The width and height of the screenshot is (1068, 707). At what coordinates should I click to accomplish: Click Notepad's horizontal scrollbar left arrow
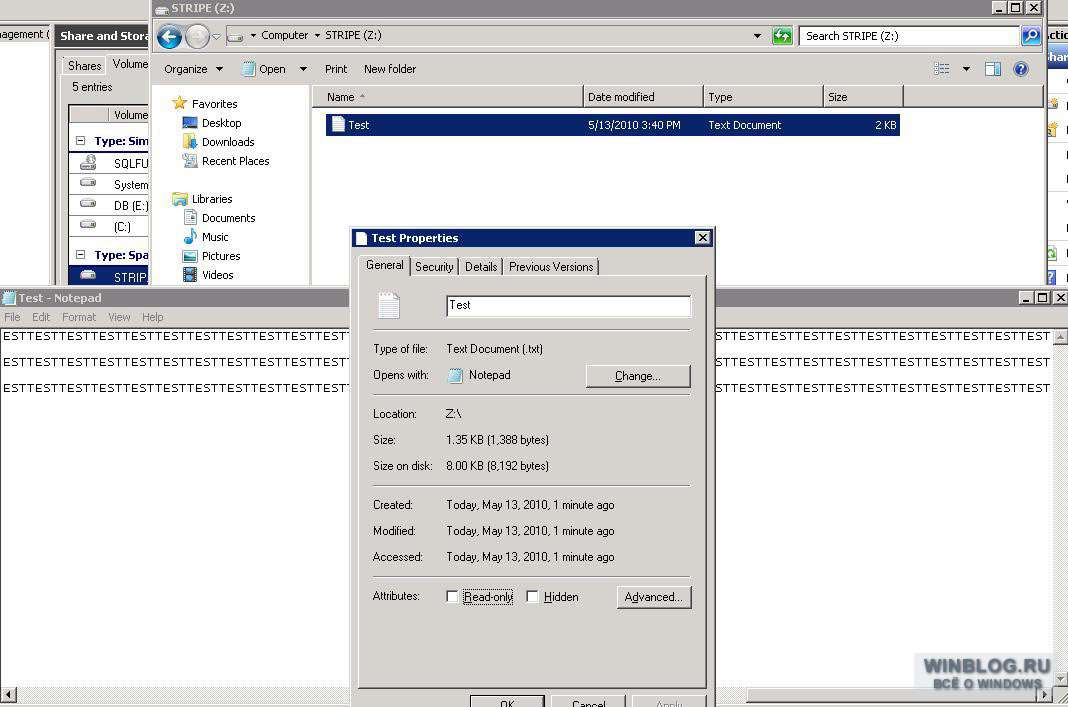click(x=8, y=695)
